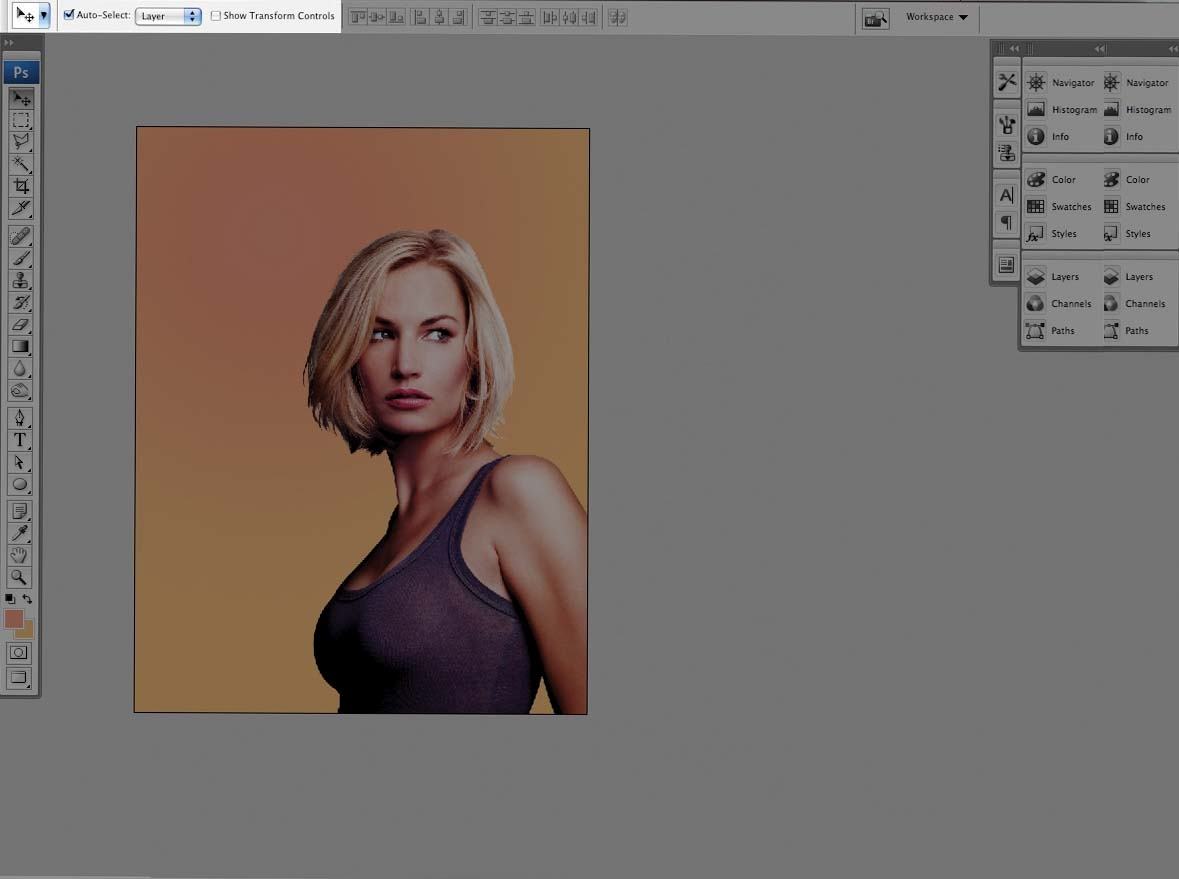Choose the Horizontal Type tool
Viewport: 1179px width, 879px height.
[20, 441]
